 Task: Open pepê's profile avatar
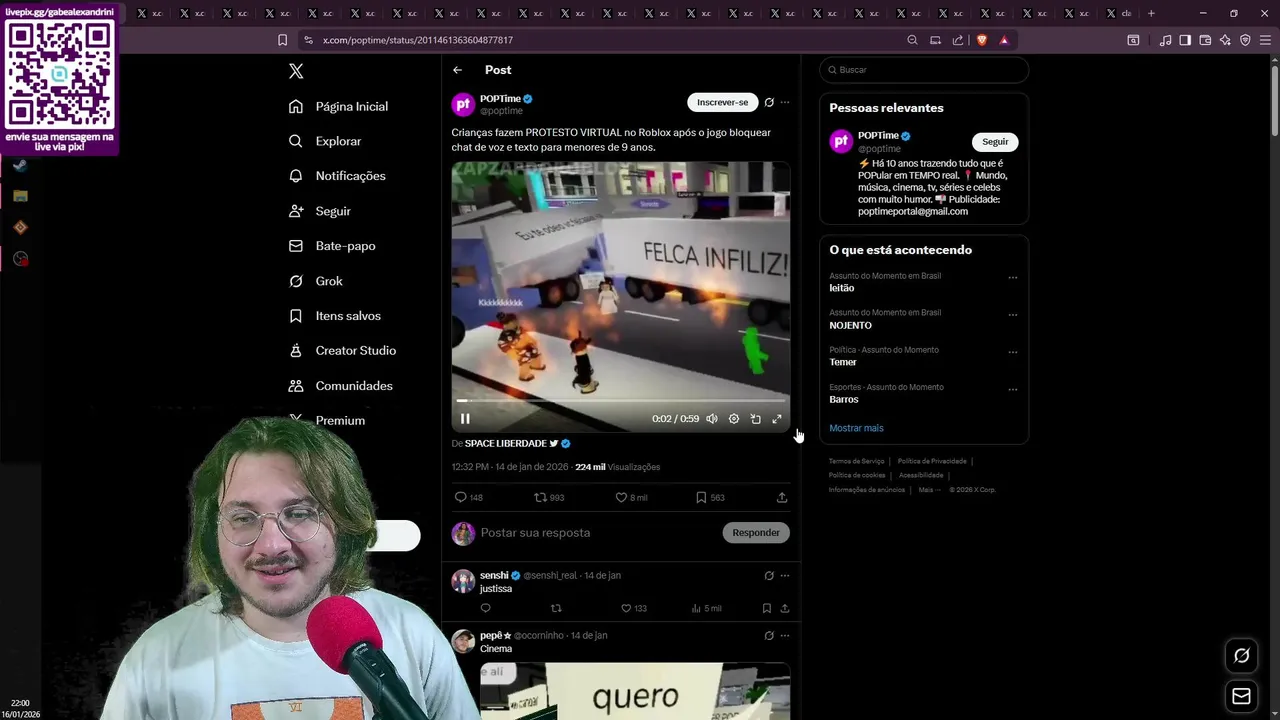pyautogui.click(x=463, y=641)
